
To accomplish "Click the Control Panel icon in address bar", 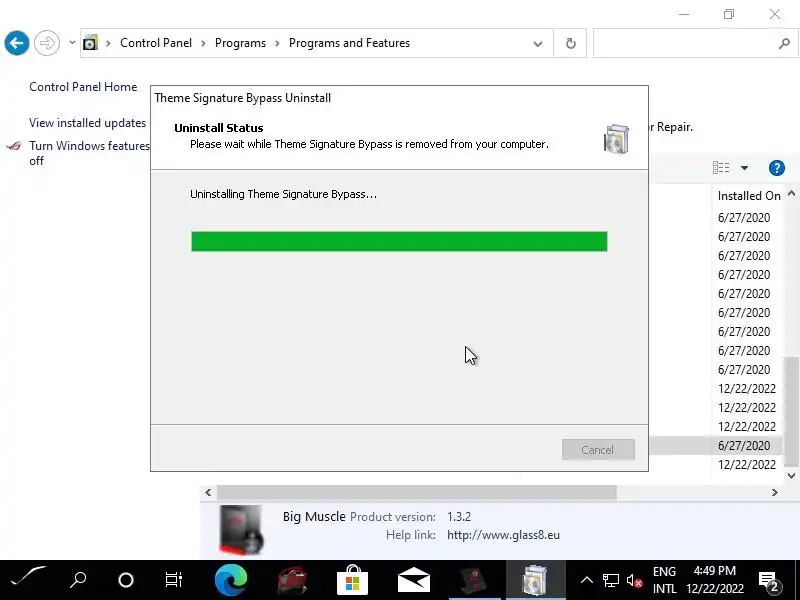I will [90, 43].
